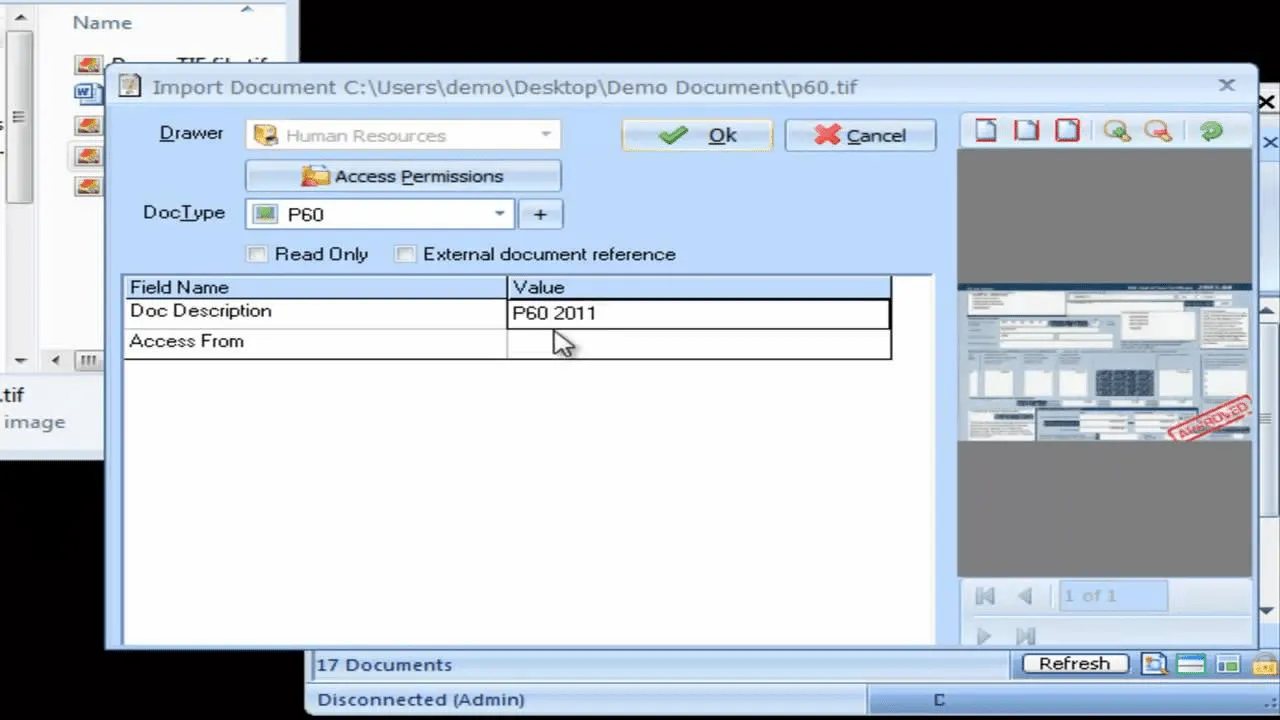
Task: Click the P60 document preview thumbnail
Action: pyautogui.click(x=1104, y=362)
